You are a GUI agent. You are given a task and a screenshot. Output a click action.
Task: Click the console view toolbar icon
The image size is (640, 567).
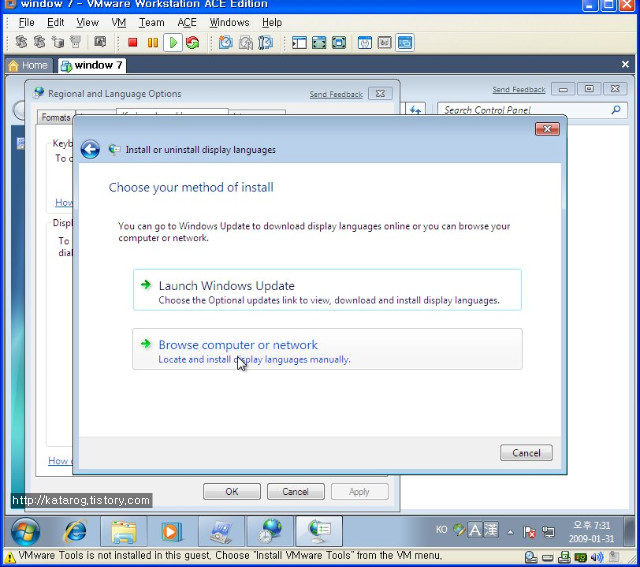[405, 42]
